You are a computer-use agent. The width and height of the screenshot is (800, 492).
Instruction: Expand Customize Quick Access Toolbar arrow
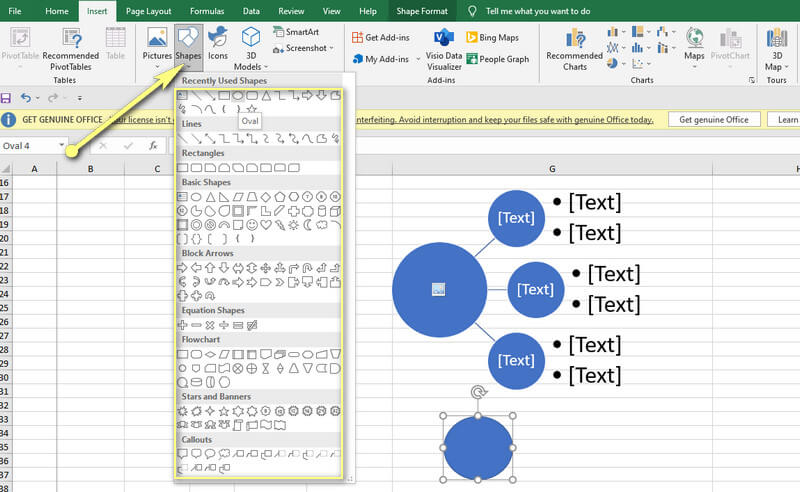[80, 98]
